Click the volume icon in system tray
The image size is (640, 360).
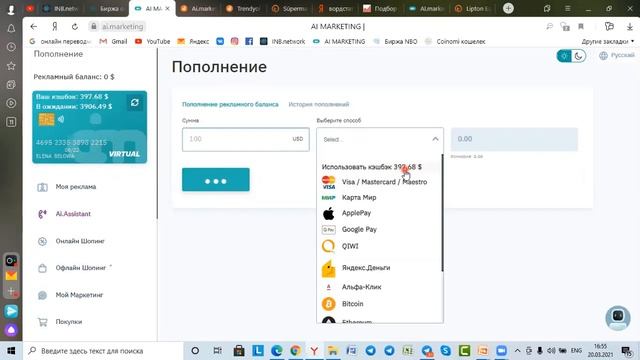pyautogui.click(x=551, y=351)
